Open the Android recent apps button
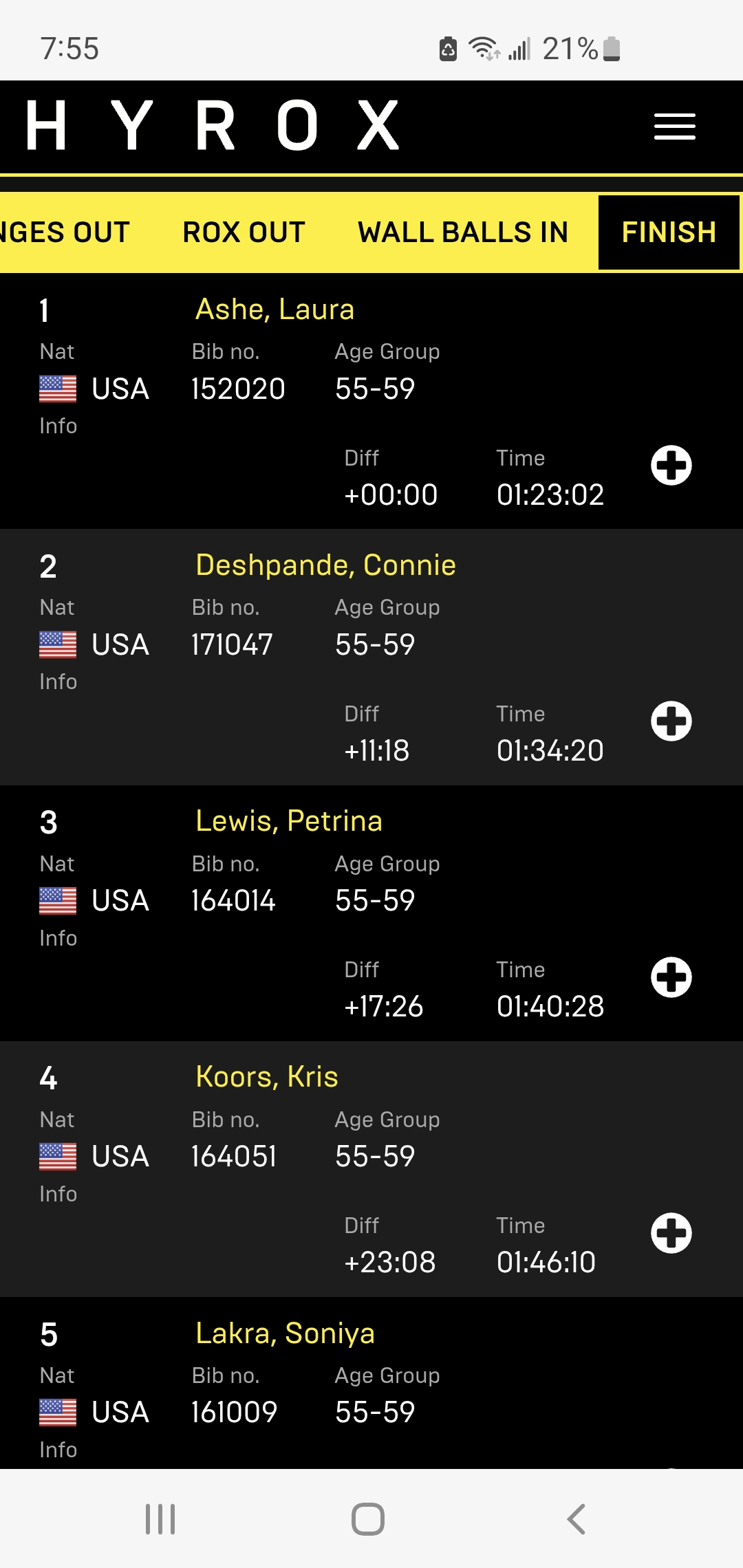The image size is (743, 1568). point(160,1519)
